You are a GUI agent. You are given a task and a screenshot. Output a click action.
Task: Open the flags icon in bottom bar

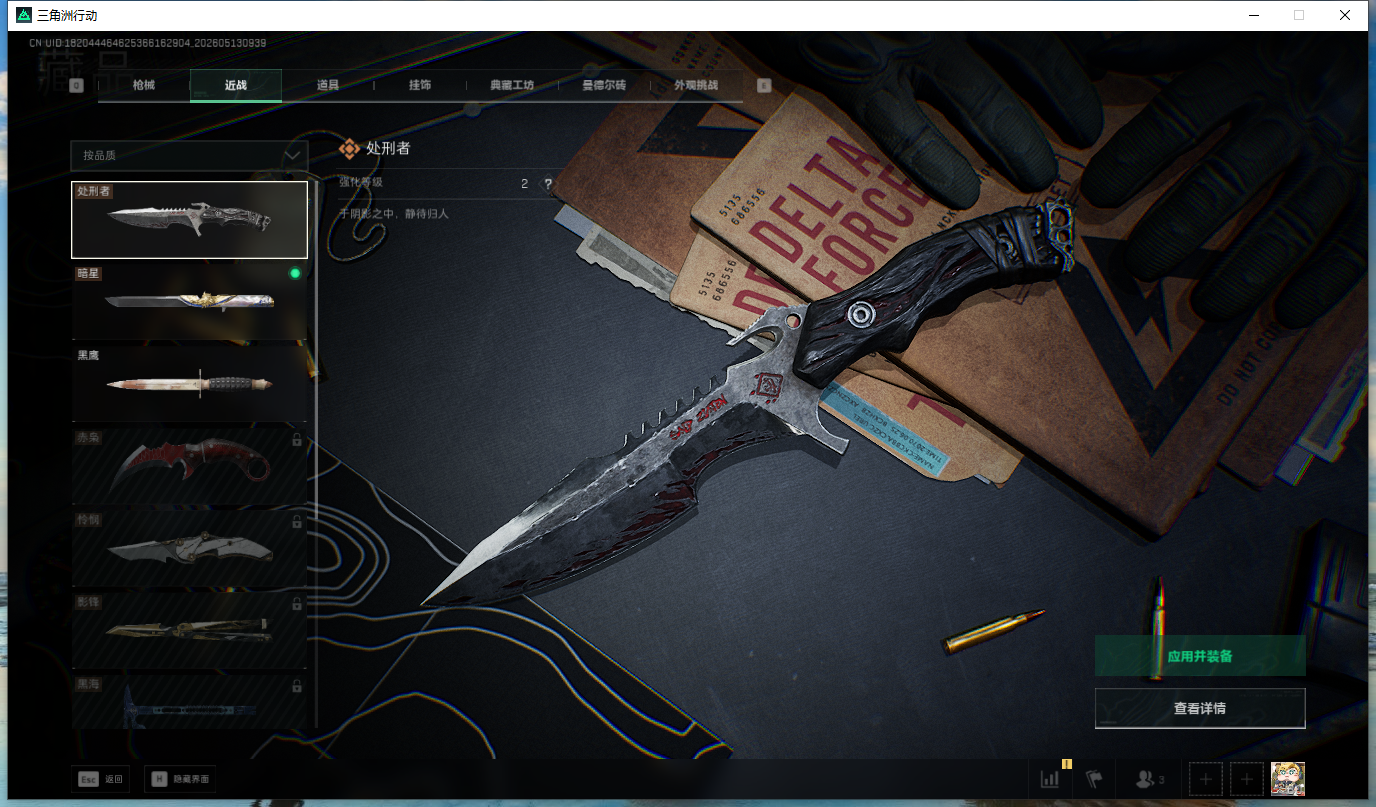click(x=1094, y=779)
